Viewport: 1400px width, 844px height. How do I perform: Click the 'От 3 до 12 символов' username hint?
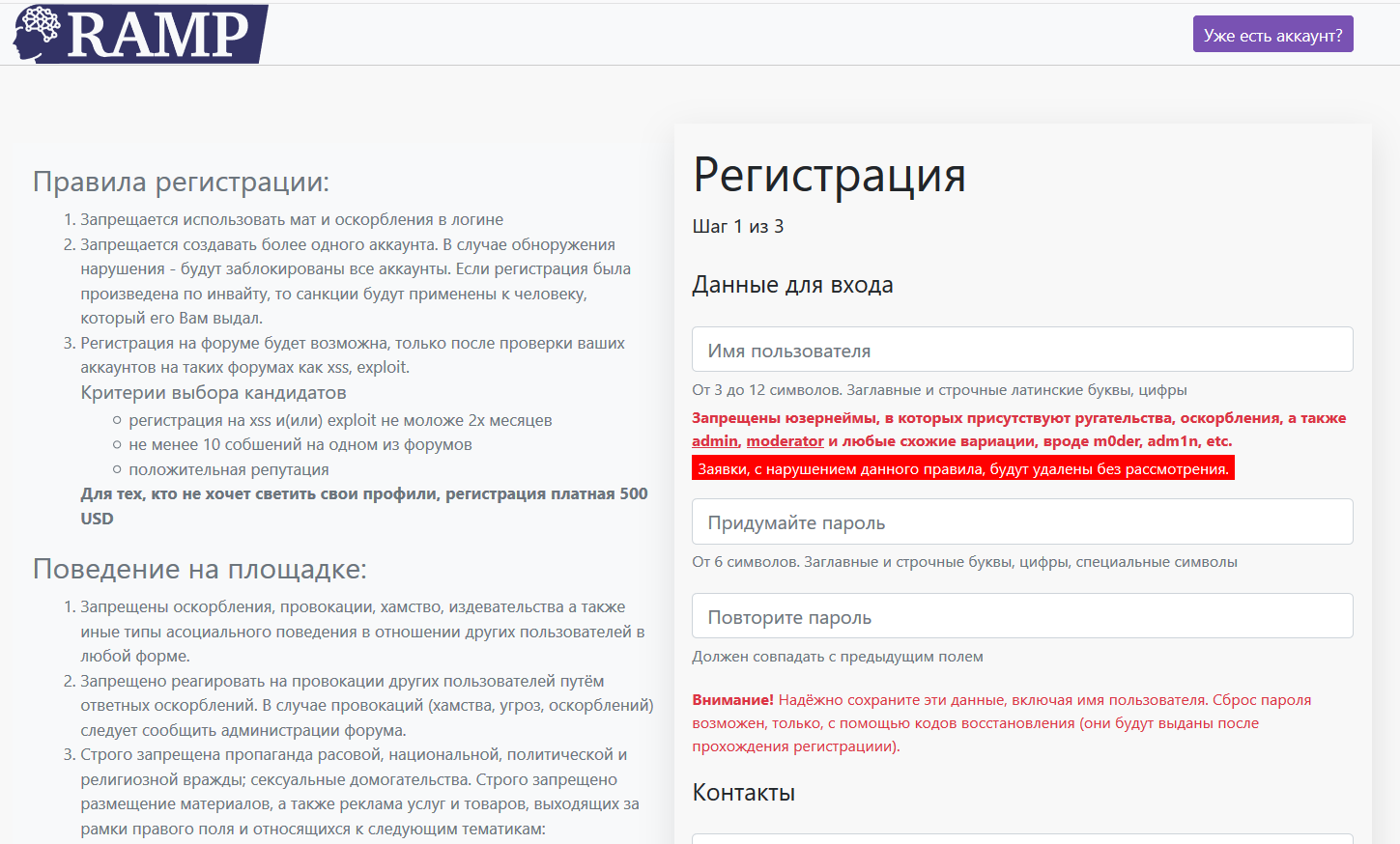pos(939,390)
